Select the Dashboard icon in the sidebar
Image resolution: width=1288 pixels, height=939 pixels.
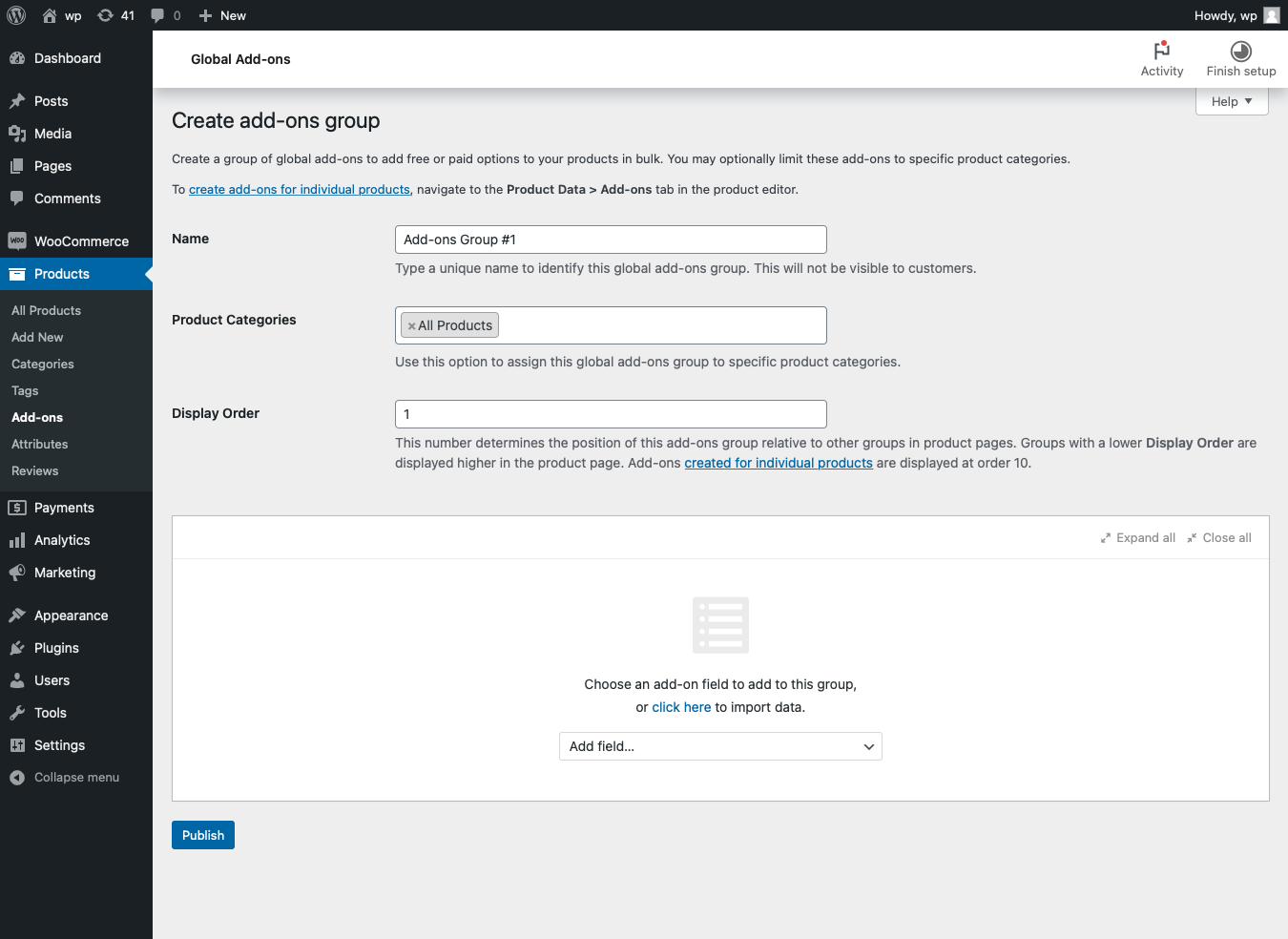point(18,58)
